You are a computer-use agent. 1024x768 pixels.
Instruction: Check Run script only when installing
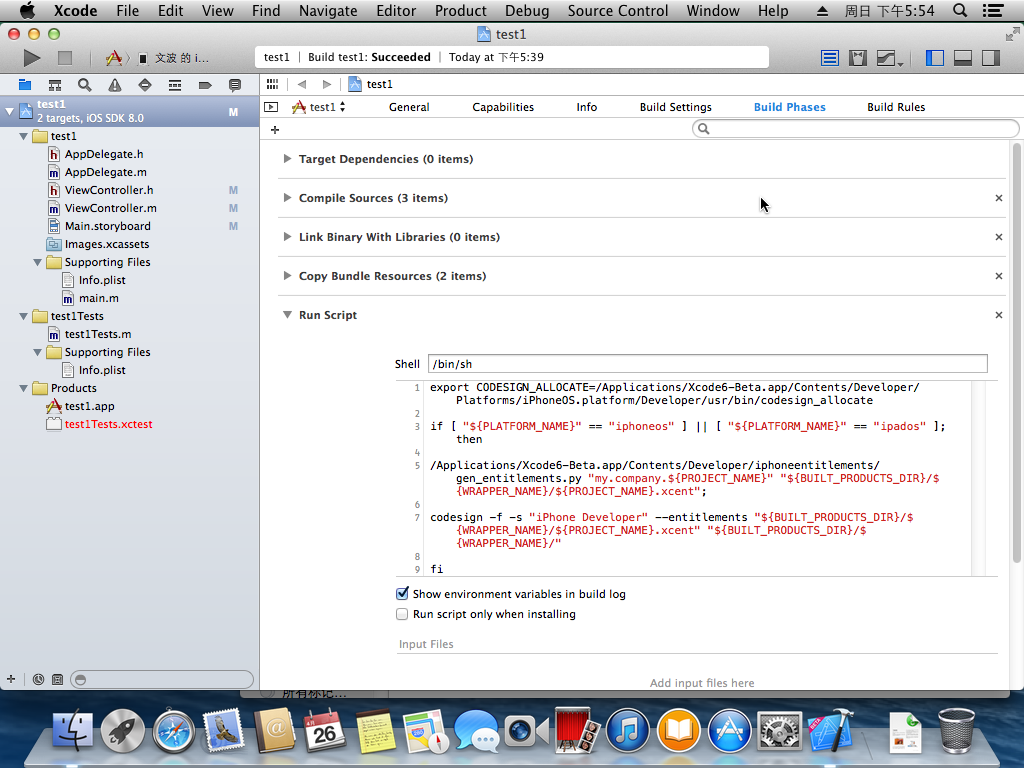(402, 614)
